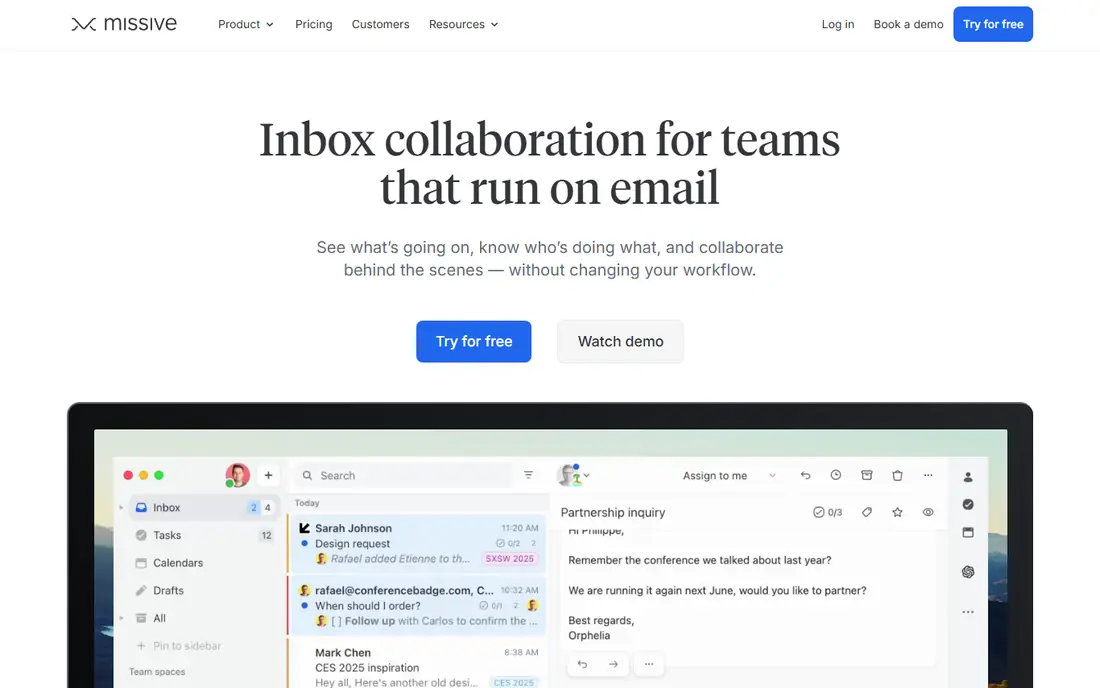Open the assignee avatar dropdown
The image size is (1100, 688).
pos(574,475)
